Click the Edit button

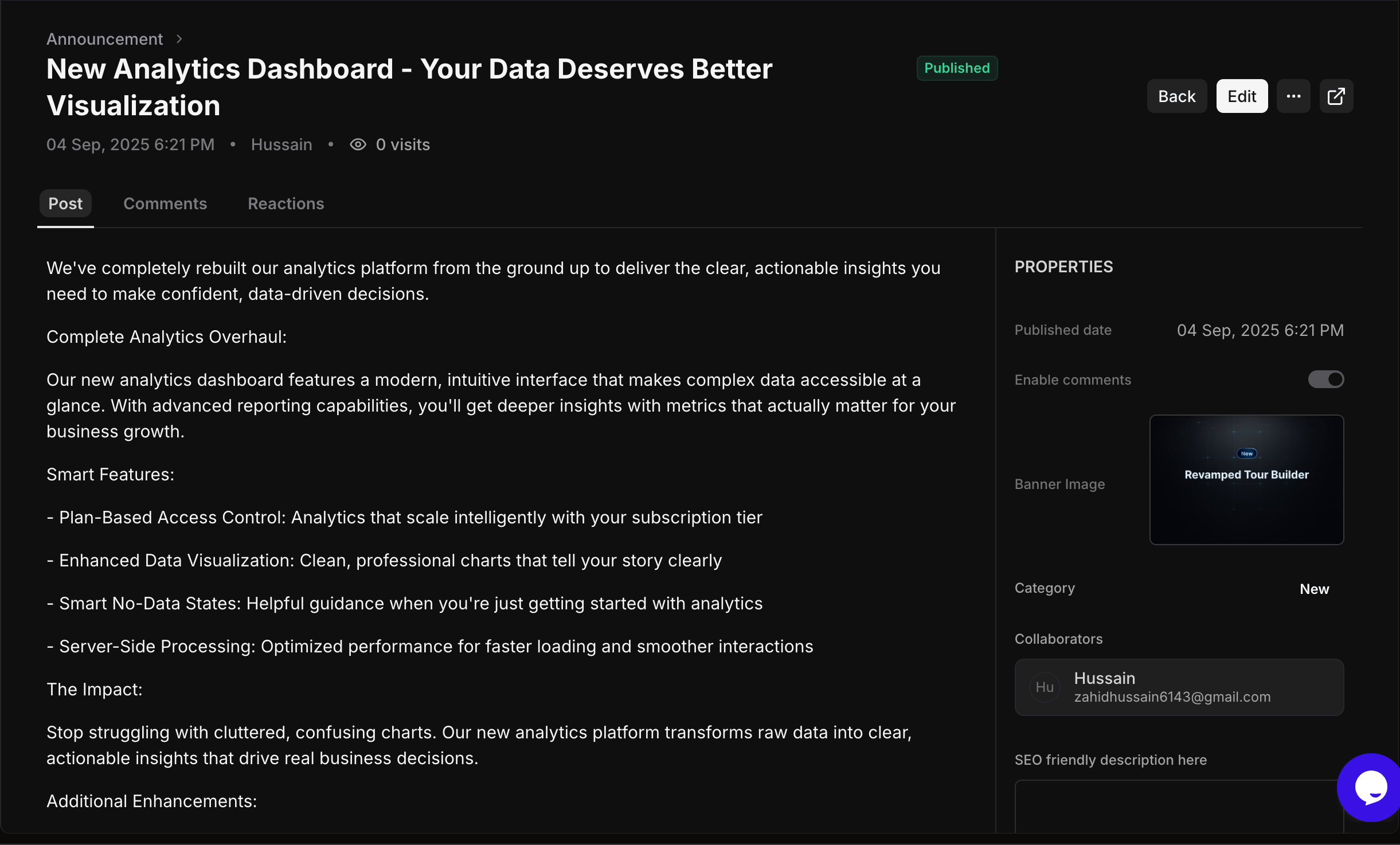[x=1242, y=96]
